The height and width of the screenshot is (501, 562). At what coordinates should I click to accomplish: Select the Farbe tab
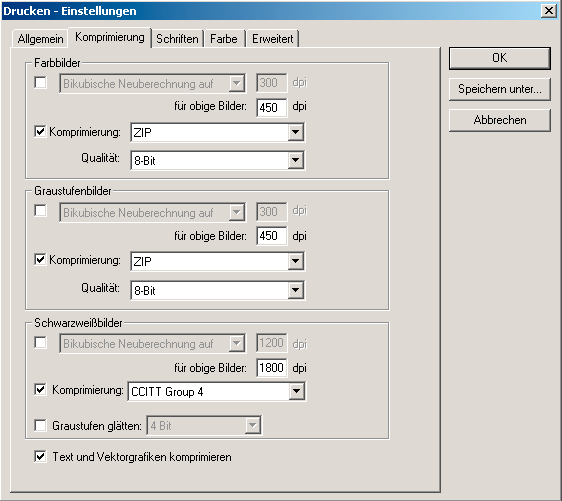224,39
